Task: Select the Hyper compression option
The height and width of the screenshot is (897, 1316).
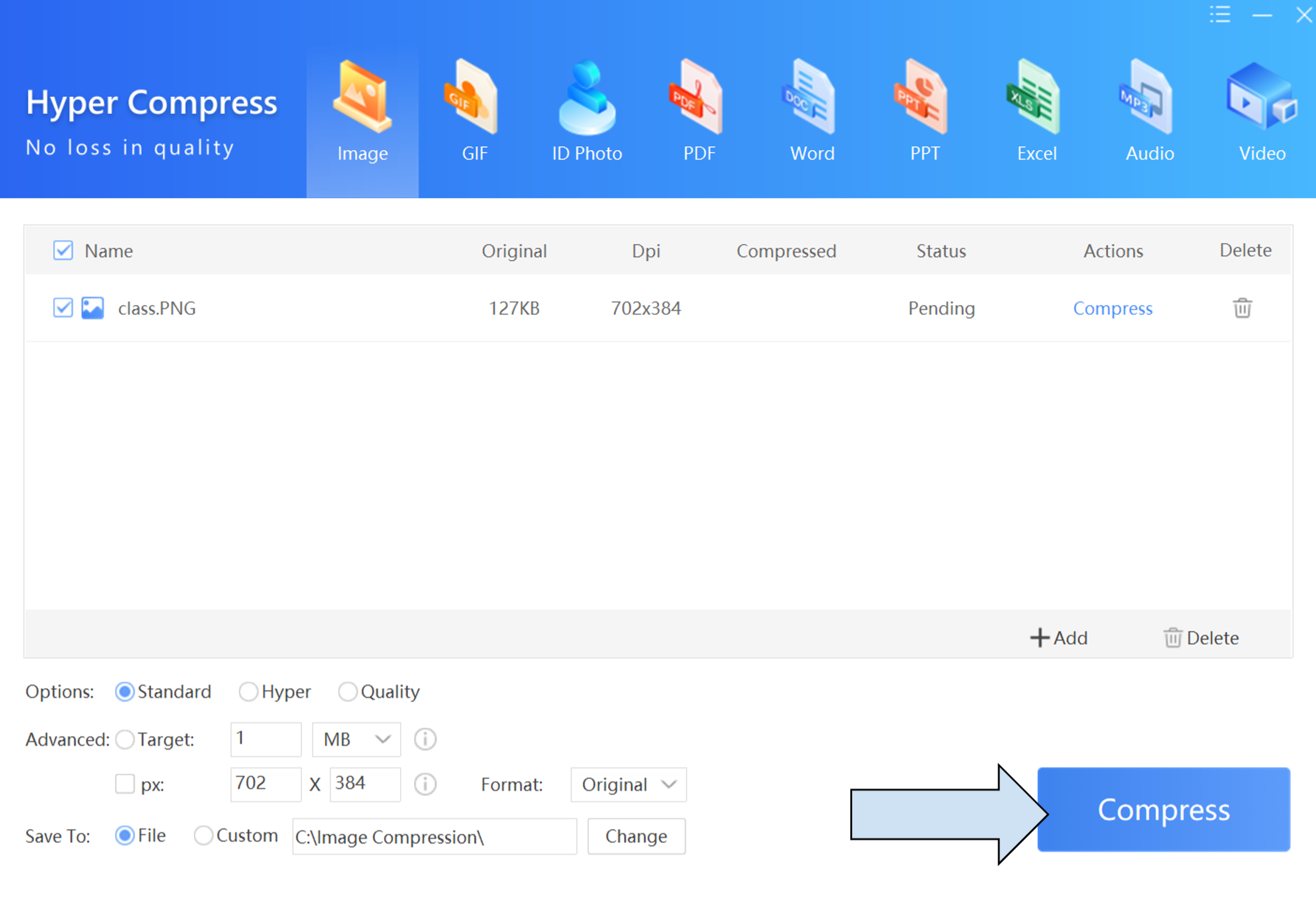Action: [248, 691]
